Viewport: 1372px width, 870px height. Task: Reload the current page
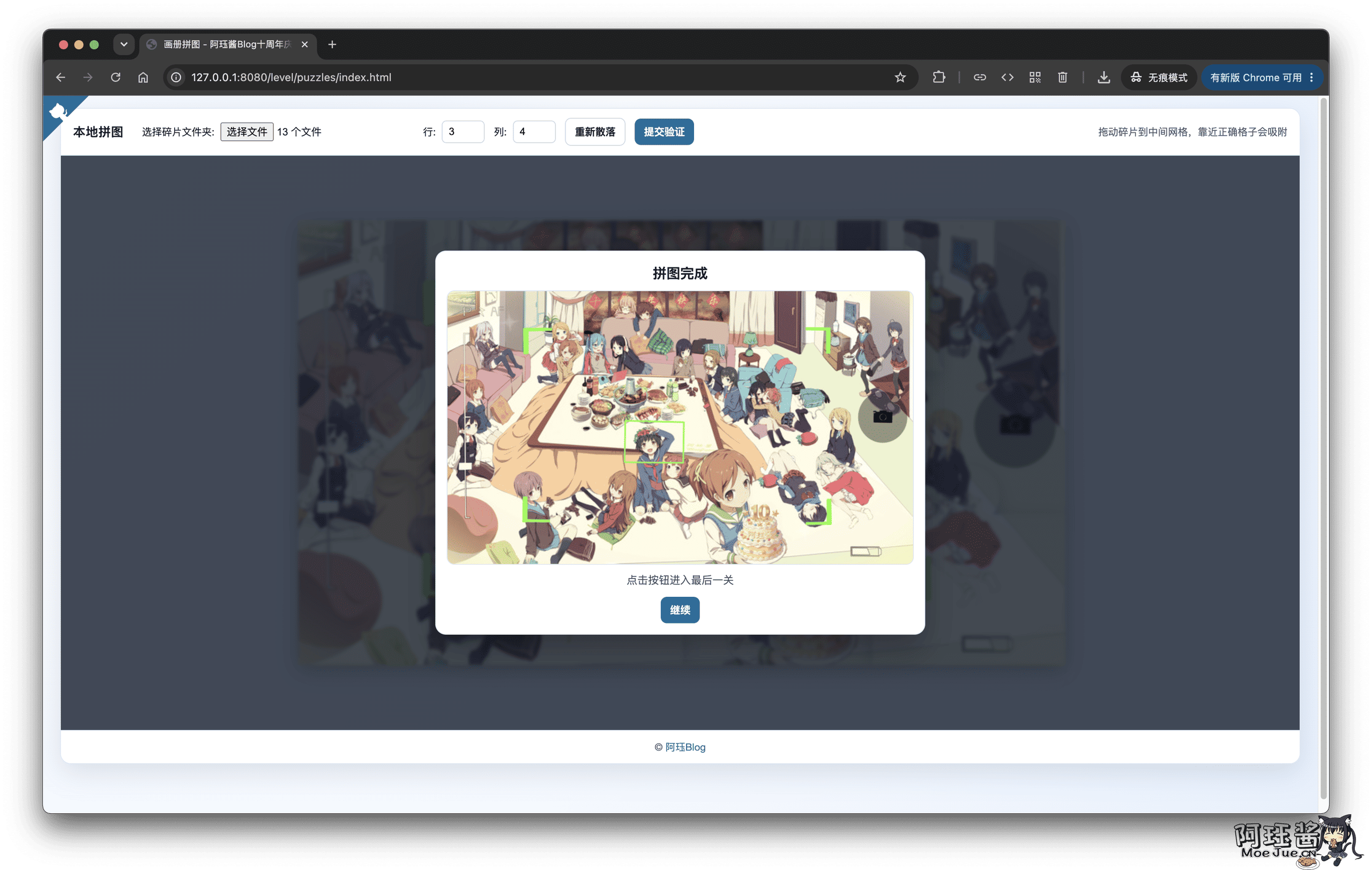pyautogui.click(x=116, y=78)
